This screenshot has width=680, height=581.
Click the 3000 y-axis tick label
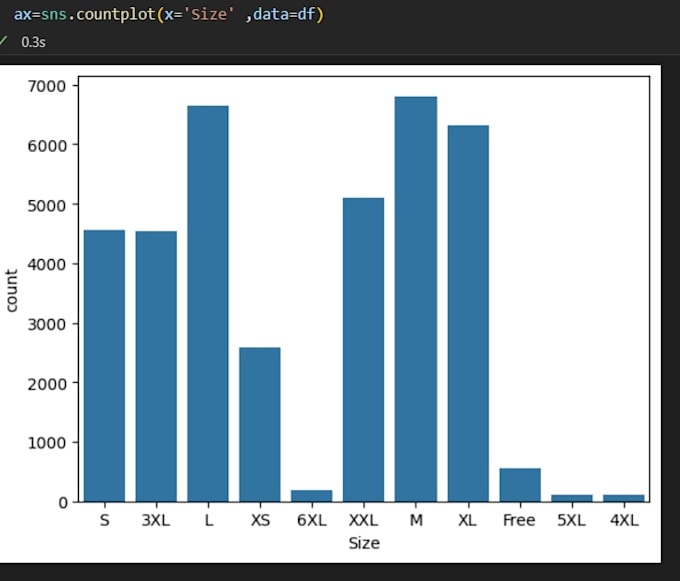[x=47, y=324]
